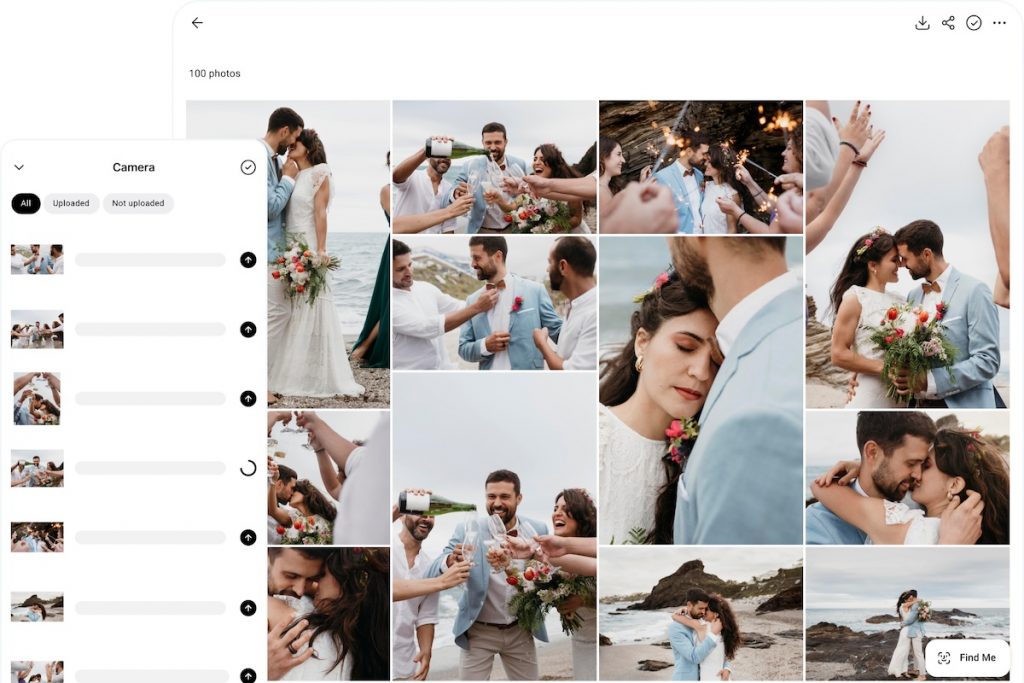Show Not uploaded photos filter

coord(138,204)
